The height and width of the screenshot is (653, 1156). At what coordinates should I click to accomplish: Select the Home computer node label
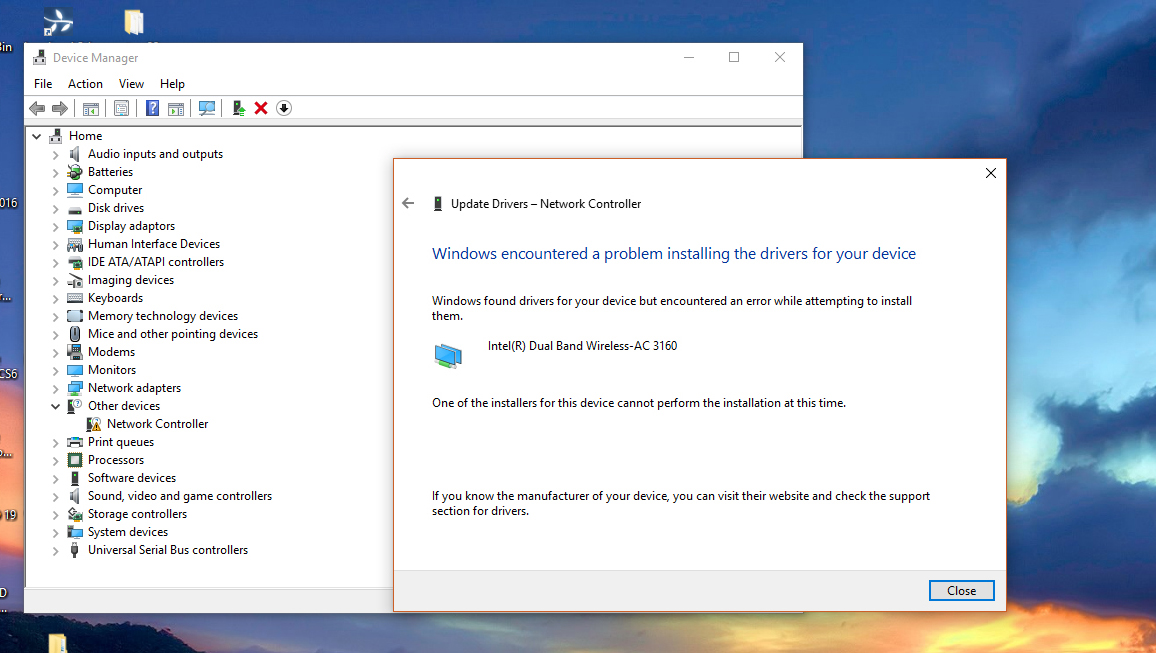pos(86,136)
